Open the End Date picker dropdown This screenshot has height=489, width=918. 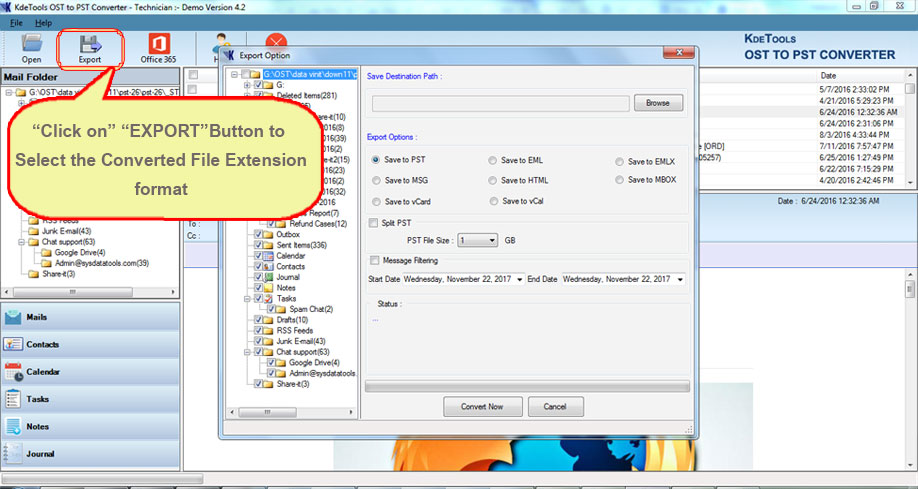pyautogui.click(x=677, y=279)
